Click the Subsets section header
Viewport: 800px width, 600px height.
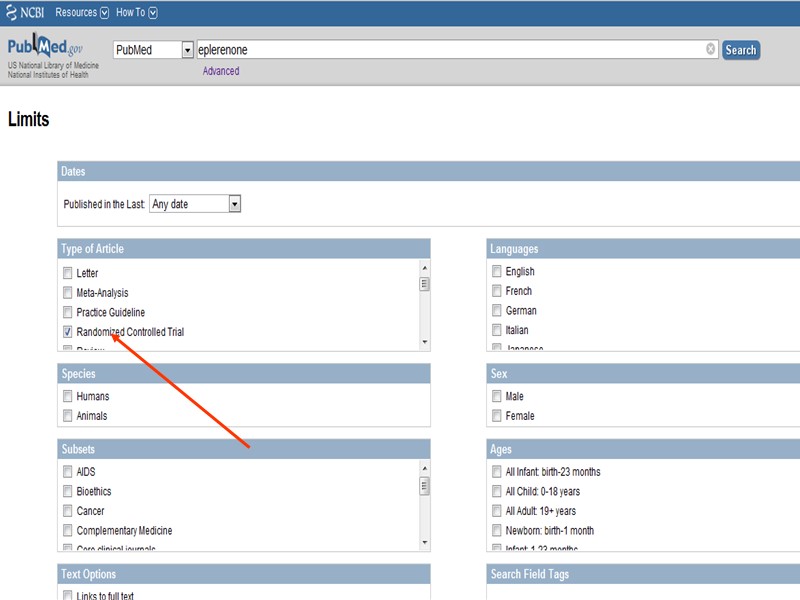pos(244,449)
